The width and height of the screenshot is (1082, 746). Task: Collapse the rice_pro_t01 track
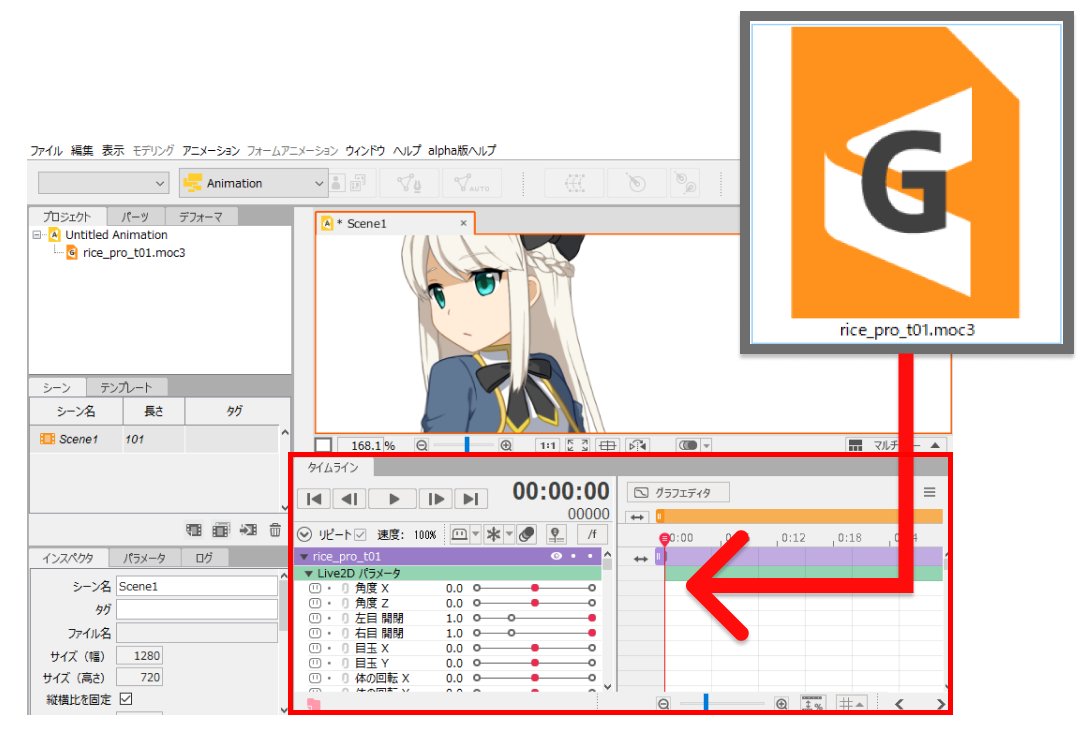[x=304, y=556]
